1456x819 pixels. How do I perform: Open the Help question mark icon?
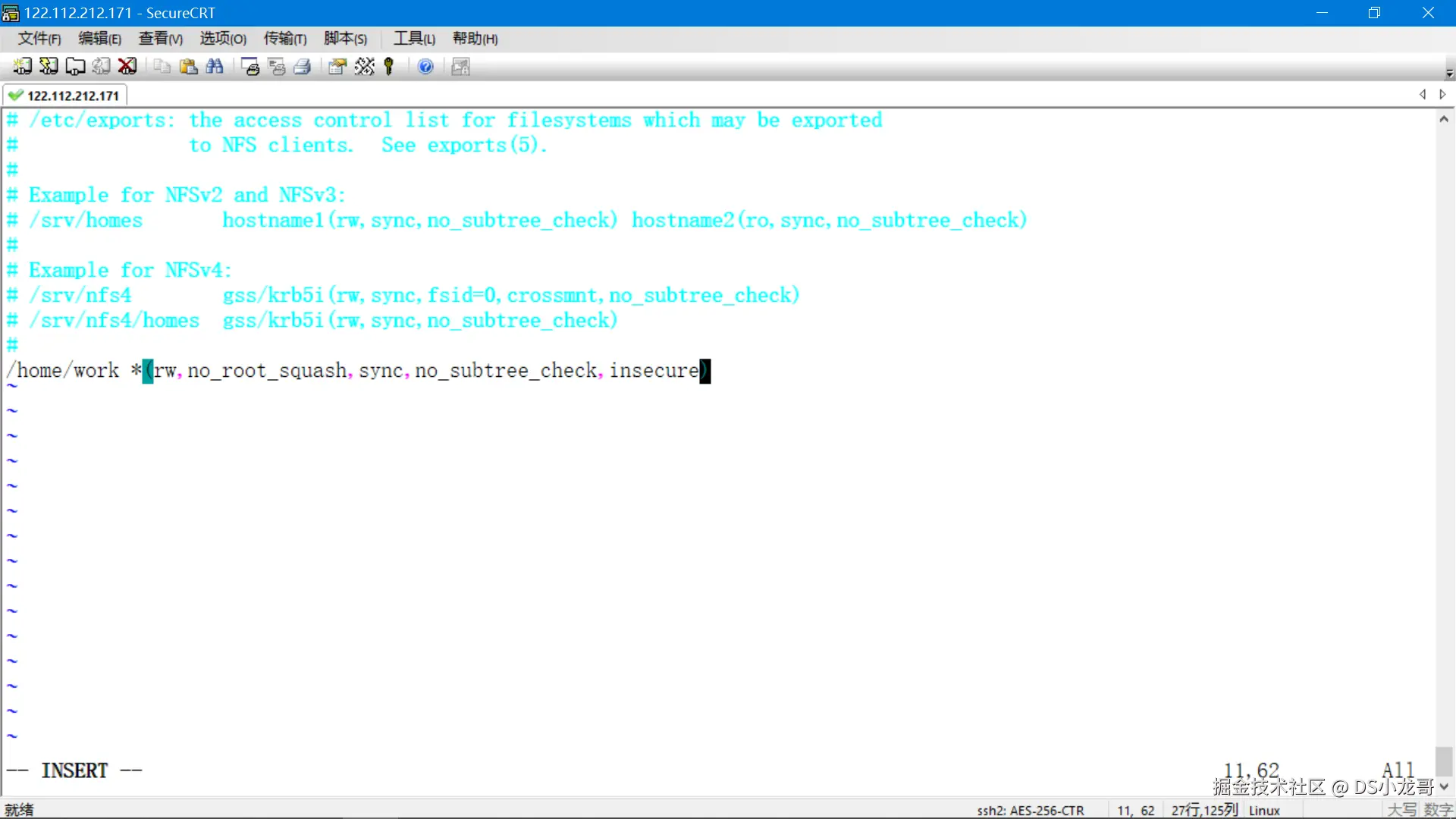[x=425, y=67]
